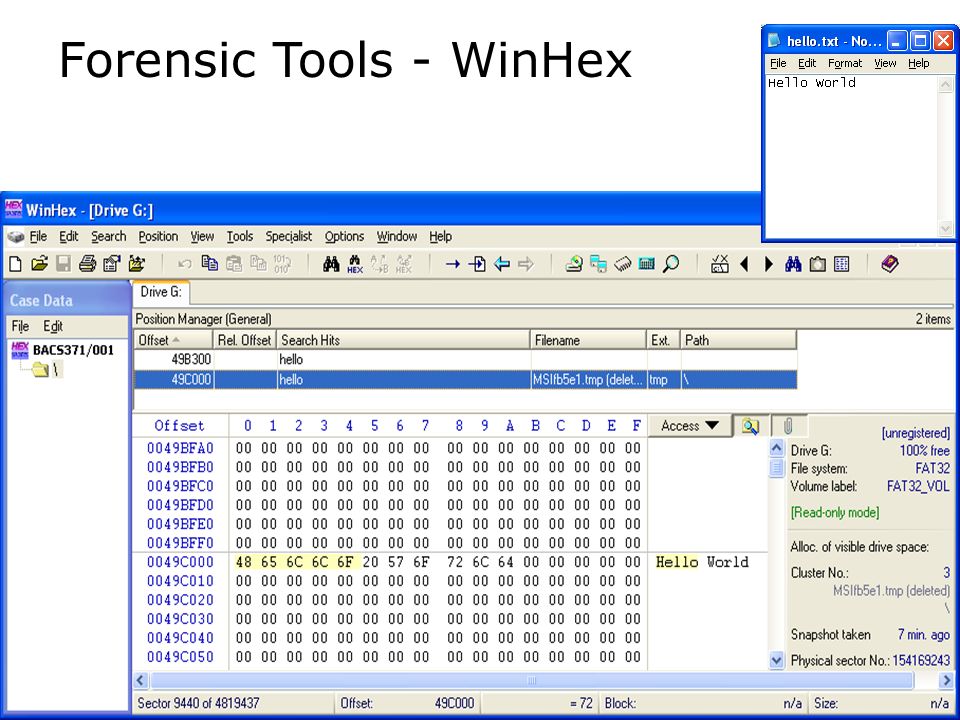Select MSIfb5e1.tmp search hit row
The width and height of the screenshot is (960, 720).
pyautogui.click(x=465, y=380)
